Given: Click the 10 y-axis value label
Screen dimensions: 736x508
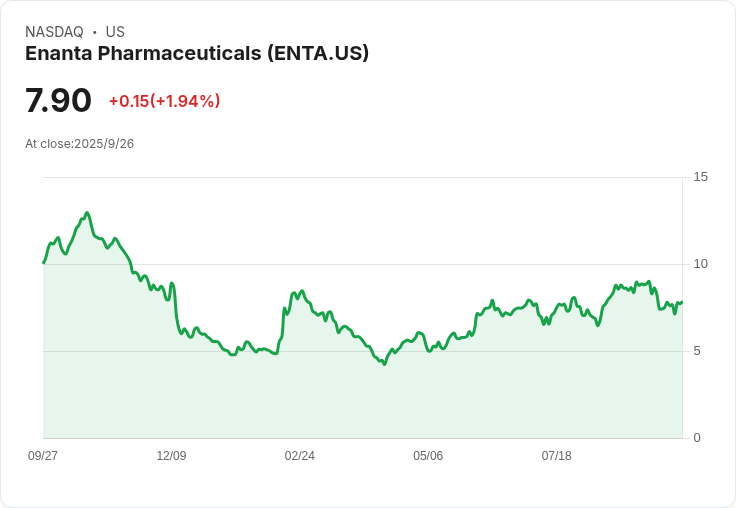Looking at the screenshot, I should (x=701, y=264).
